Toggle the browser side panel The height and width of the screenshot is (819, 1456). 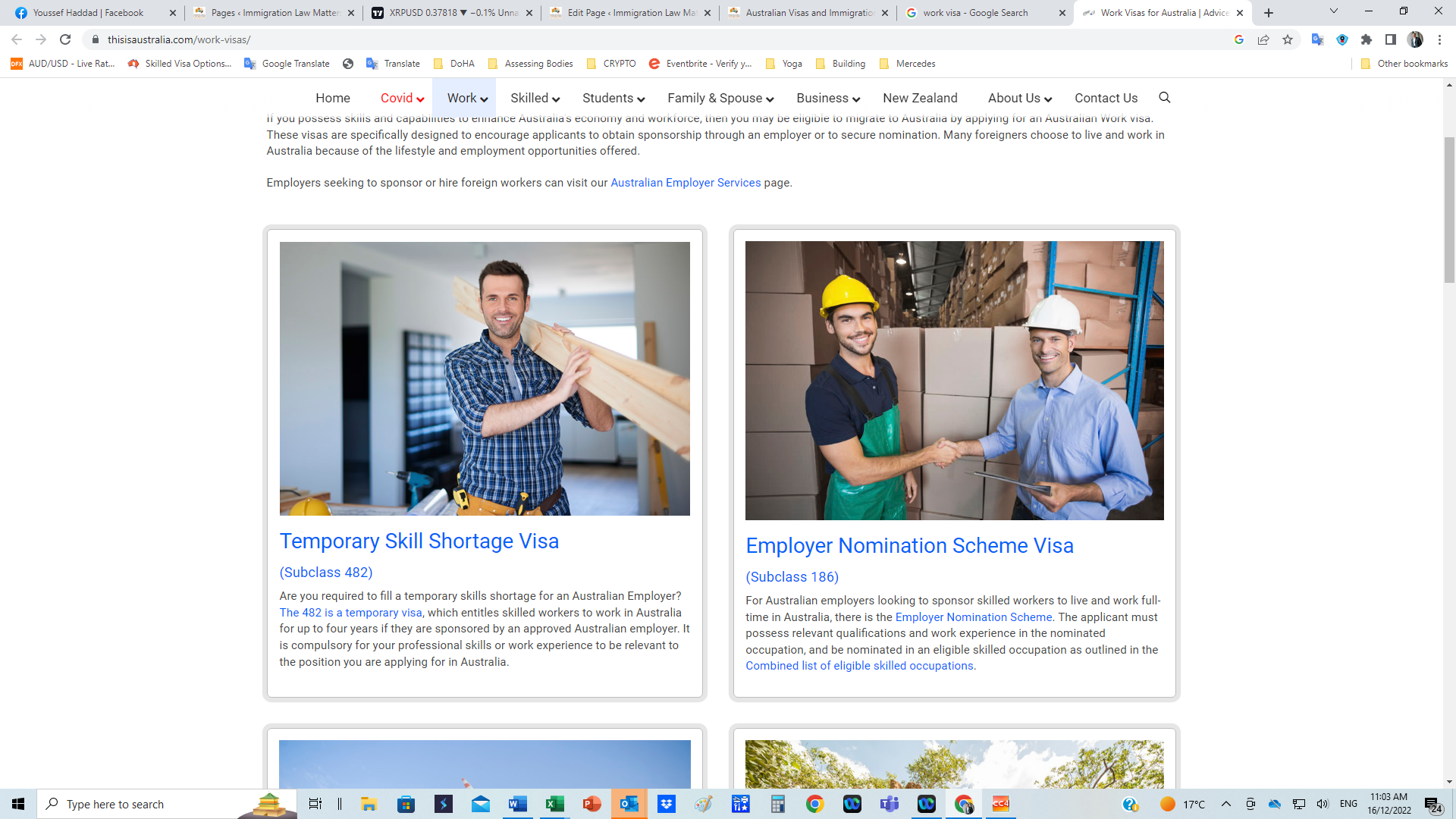point(1391,39)
